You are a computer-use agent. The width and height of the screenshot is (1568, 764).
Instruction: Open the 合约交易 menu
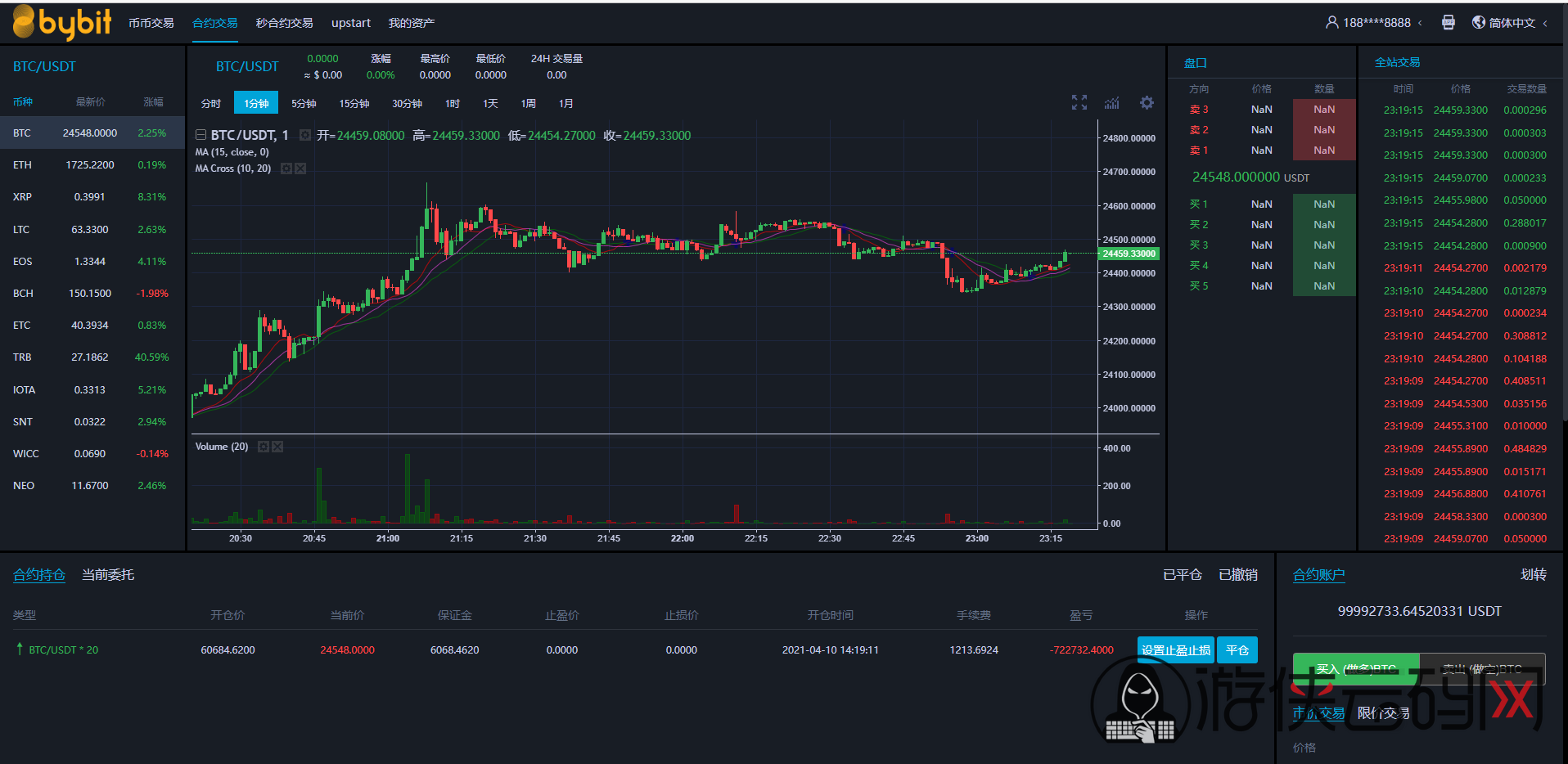(215, 23)
